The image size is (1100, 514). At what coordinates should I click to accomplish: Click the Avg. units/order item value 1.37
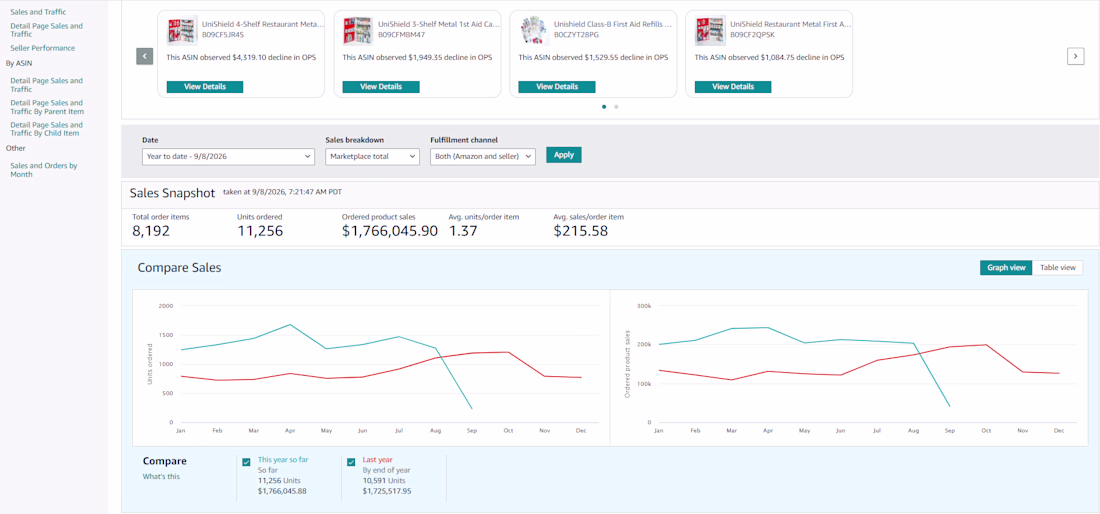pyautogui.click(x=463, y=231)
